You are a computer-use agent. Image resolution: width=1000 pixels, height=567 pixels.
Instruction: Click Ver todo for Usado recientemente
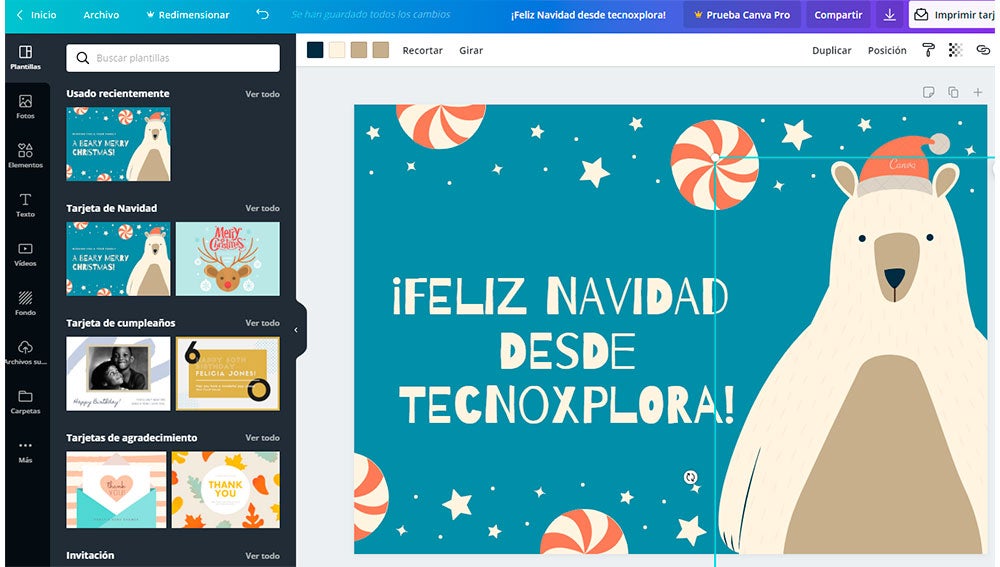point(262,94)
